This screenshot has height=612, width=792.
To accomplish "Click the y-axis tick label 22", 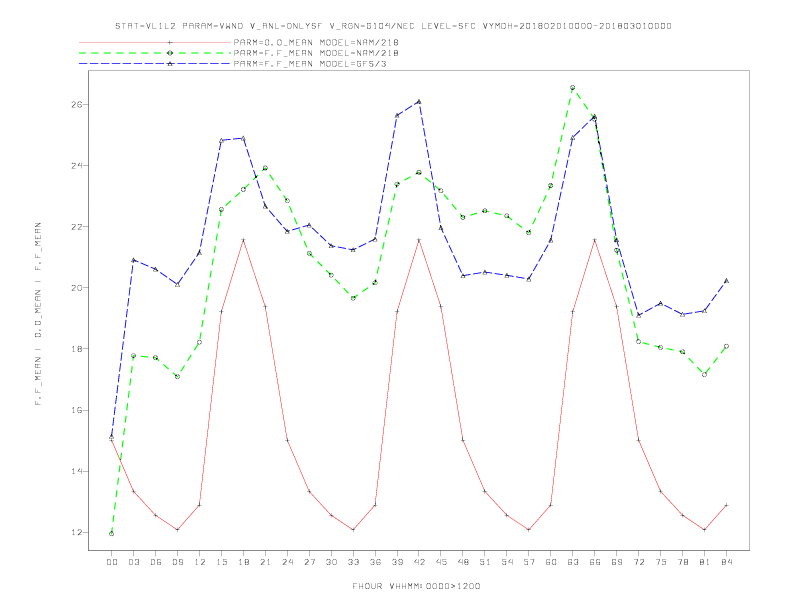I will pos(77,227).
